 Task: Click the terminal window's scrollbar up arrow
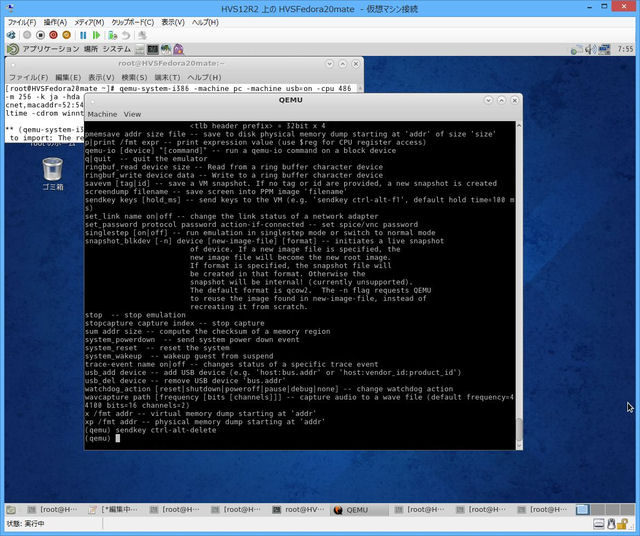click(360, 88)
